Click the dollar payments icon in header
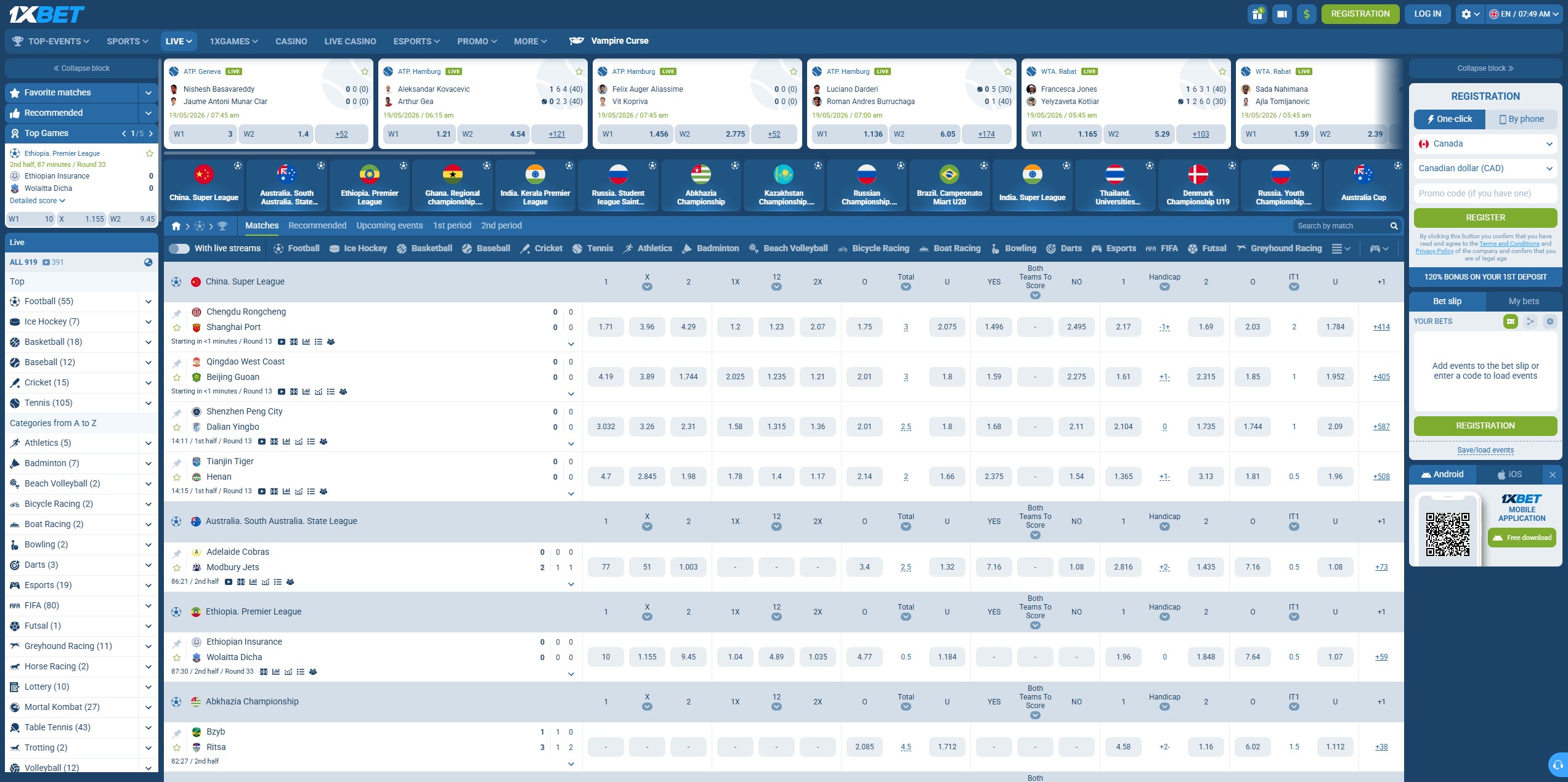The image size is (1568, 782). click(x=1306, y=14)
